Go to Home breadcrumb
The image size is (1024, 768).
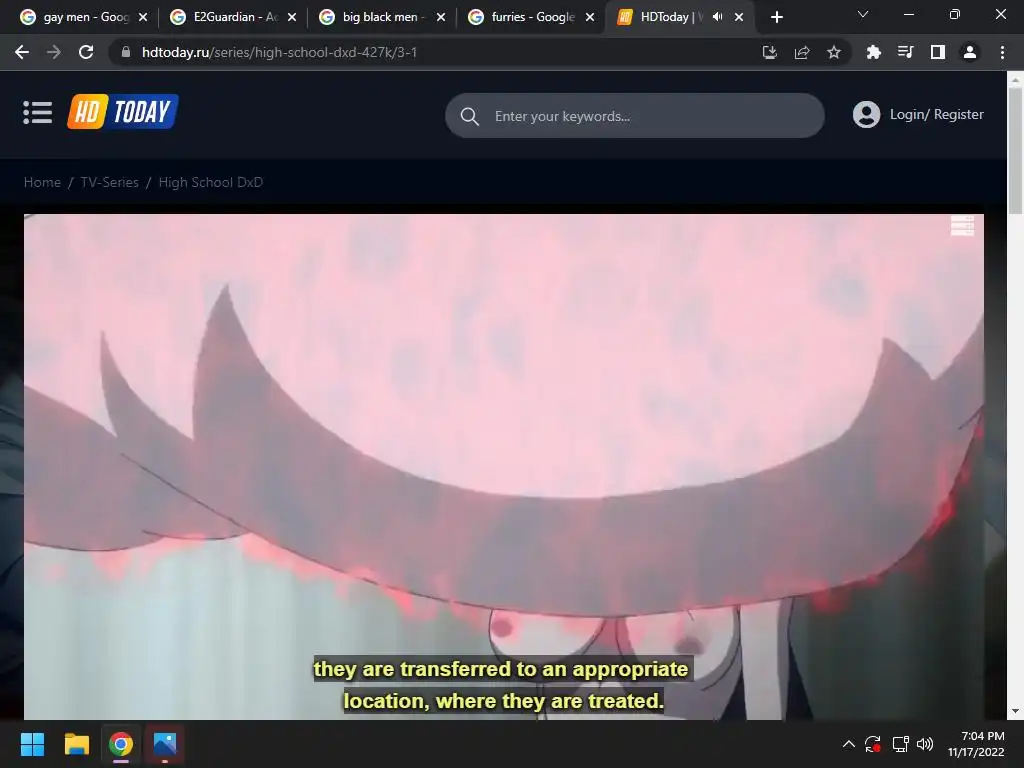[42, 182]
